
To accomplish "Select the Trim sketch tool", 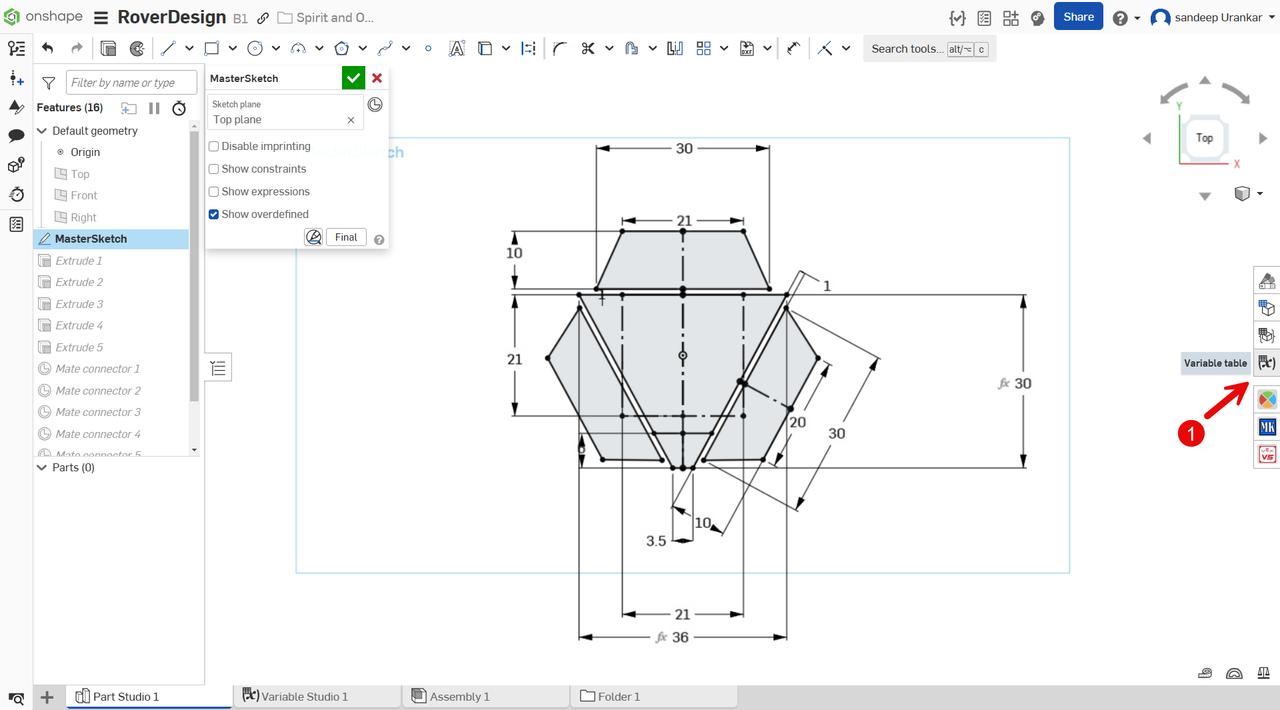I will pyautogui.click(x=588, y=47).
